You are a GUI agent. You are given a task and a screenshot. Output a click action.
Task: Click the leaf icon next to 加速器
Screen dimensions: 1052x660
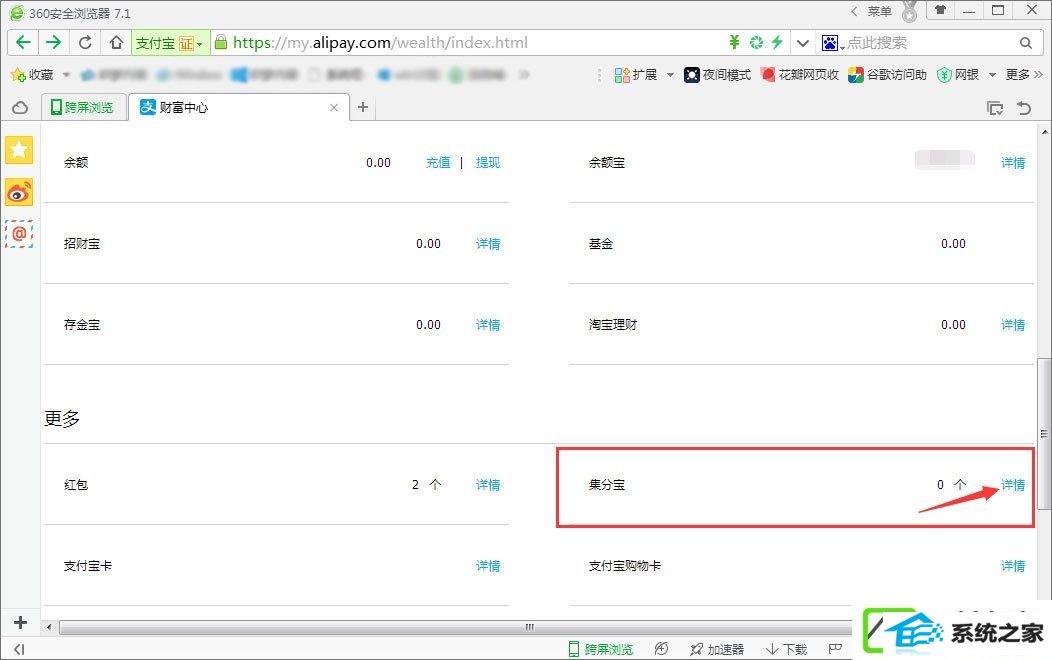pos(662,649)
